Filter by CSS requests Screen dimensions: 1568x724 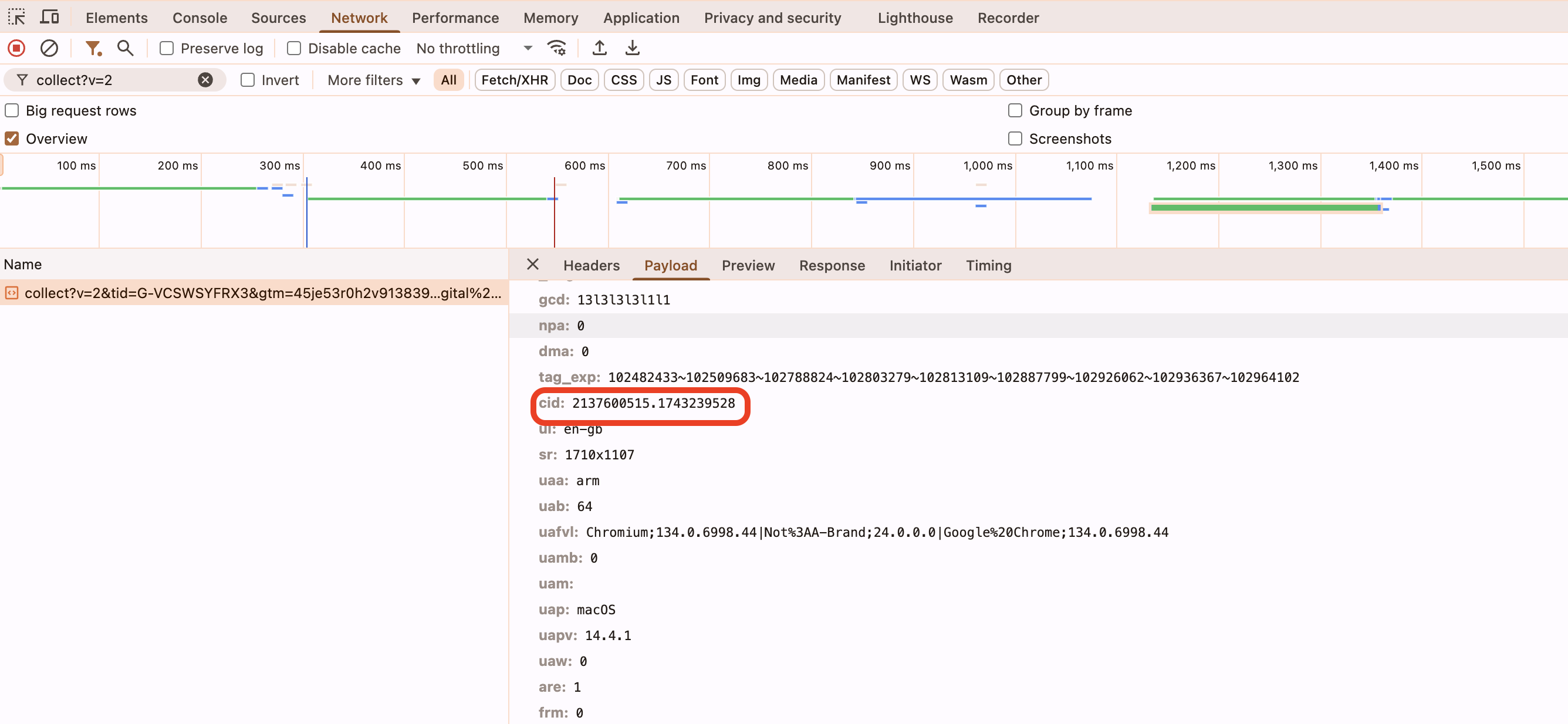624,80
